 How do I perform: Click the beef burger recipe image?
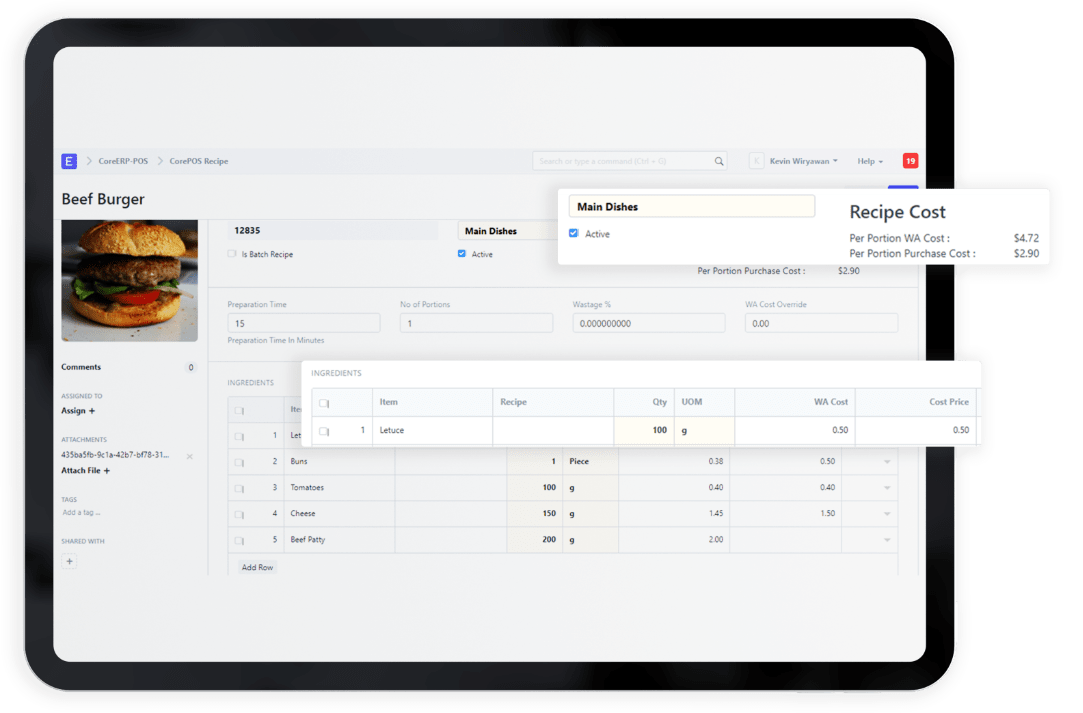pyautogui.click(x=130, y=281)
